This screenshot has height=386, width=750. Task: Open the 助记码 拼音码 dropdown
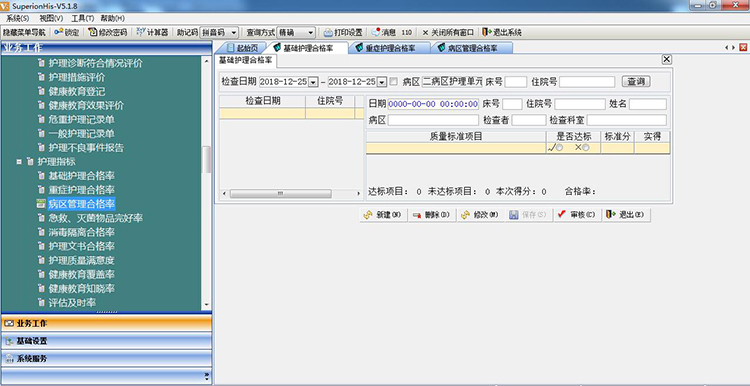click(x=219, y=33)
